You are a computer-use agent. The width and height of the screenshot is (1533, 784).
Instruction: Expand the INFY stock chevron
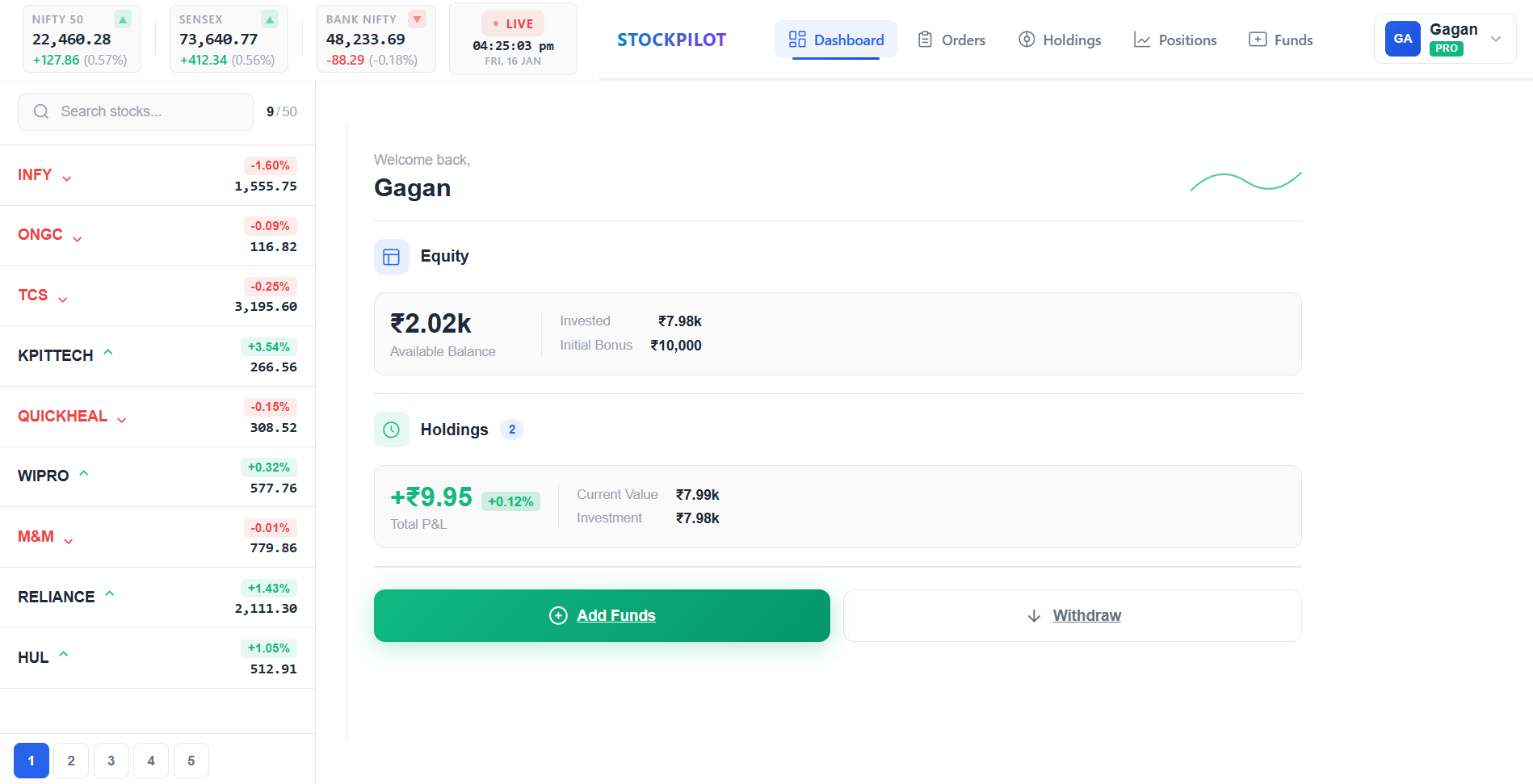66,178
